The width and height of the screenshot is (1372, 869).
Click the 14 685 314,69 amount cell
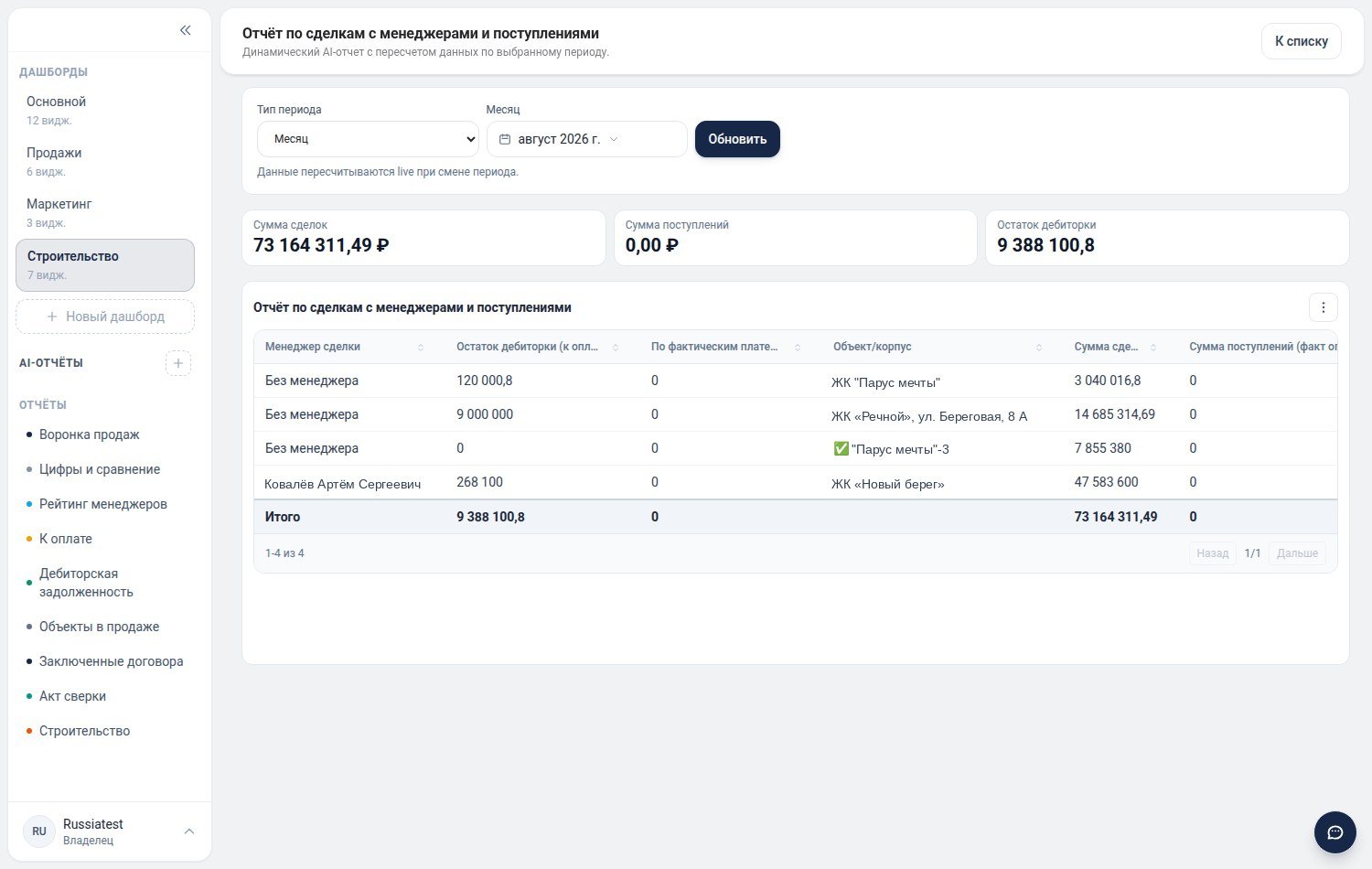point(1115,414)
